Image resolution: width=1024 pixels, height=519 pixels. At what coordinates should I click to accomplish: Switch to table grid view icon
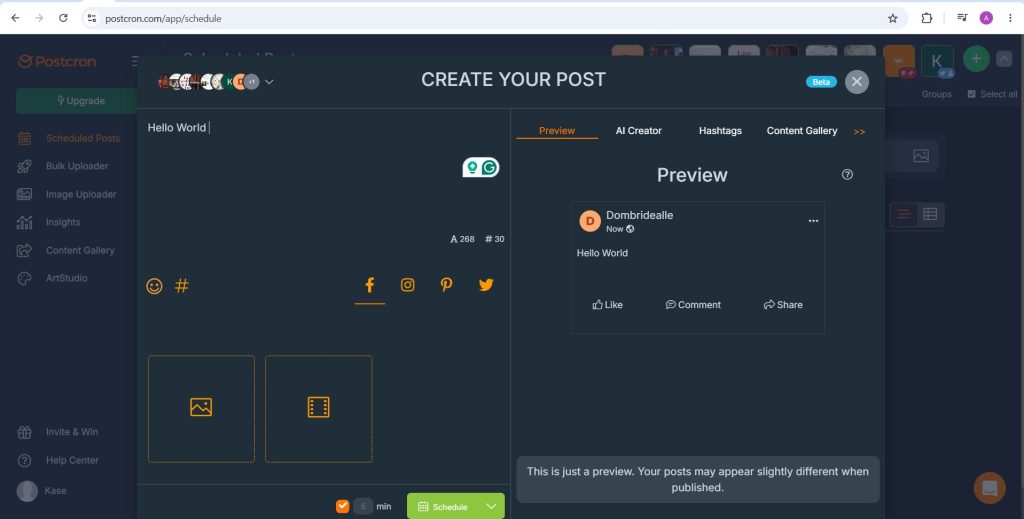click(x=930, y=214)
